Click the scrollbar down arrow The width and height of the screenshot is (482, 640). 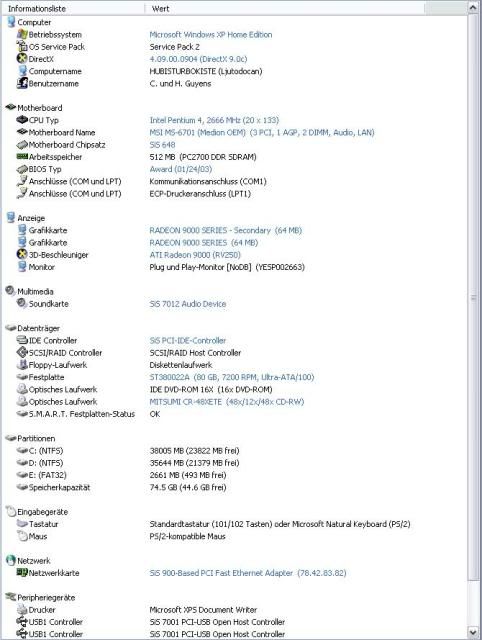click(x=473, y=631)
